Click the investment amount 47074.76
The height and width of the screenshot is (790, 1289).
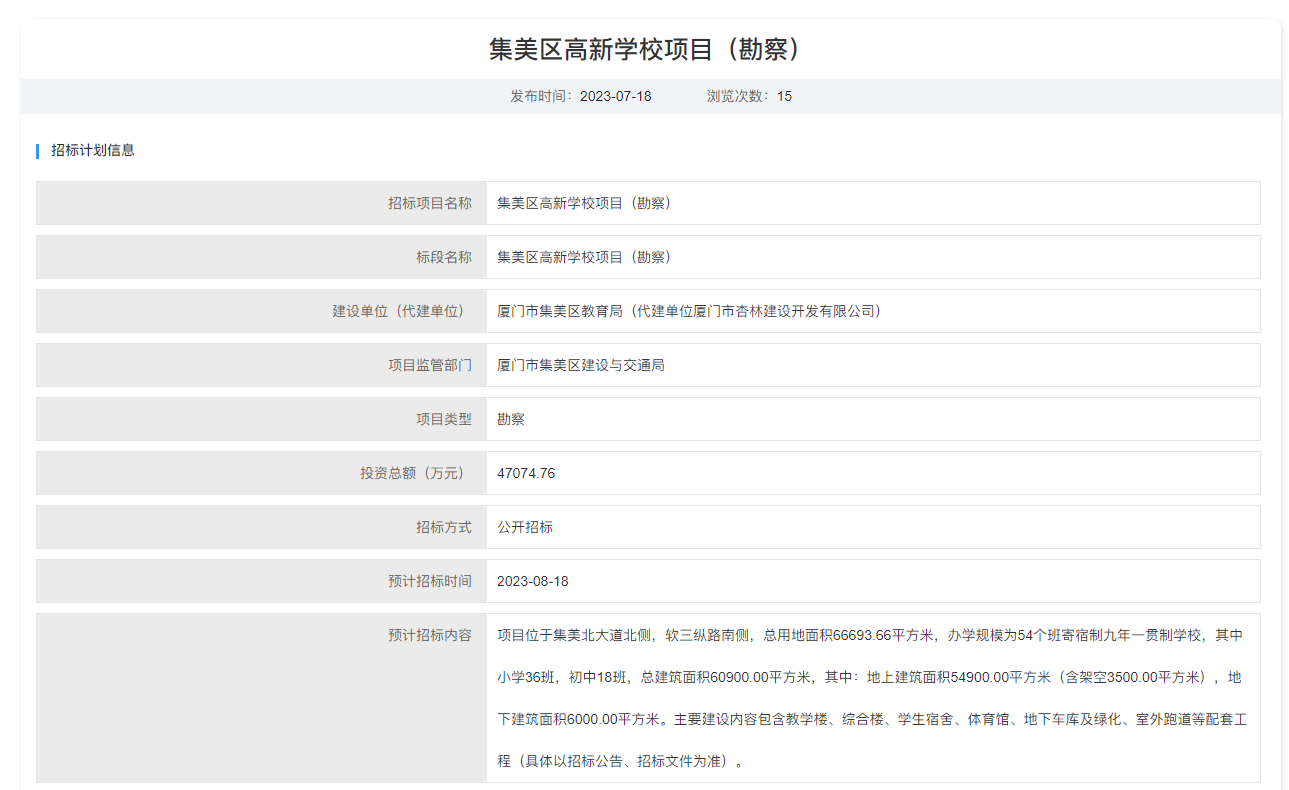tap(526, 473)
